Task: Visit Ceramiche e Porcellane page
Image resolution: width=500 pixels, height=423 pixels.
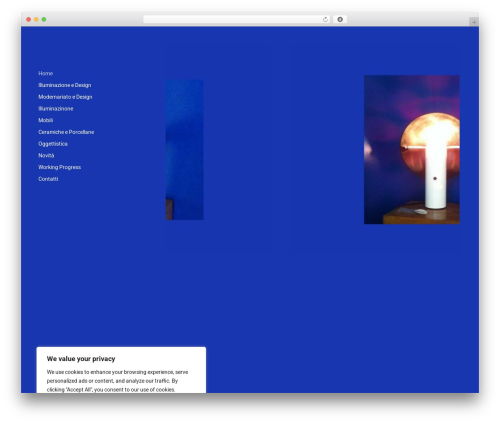Action: [x=66, y=132]
